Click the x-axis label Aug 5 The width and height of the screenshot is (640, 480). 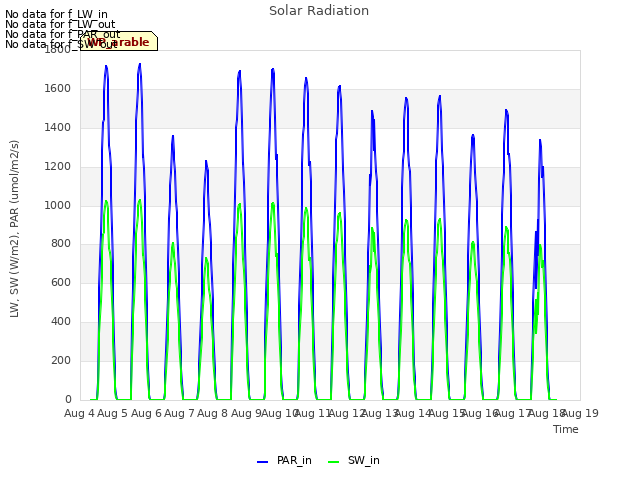point(113,413)
